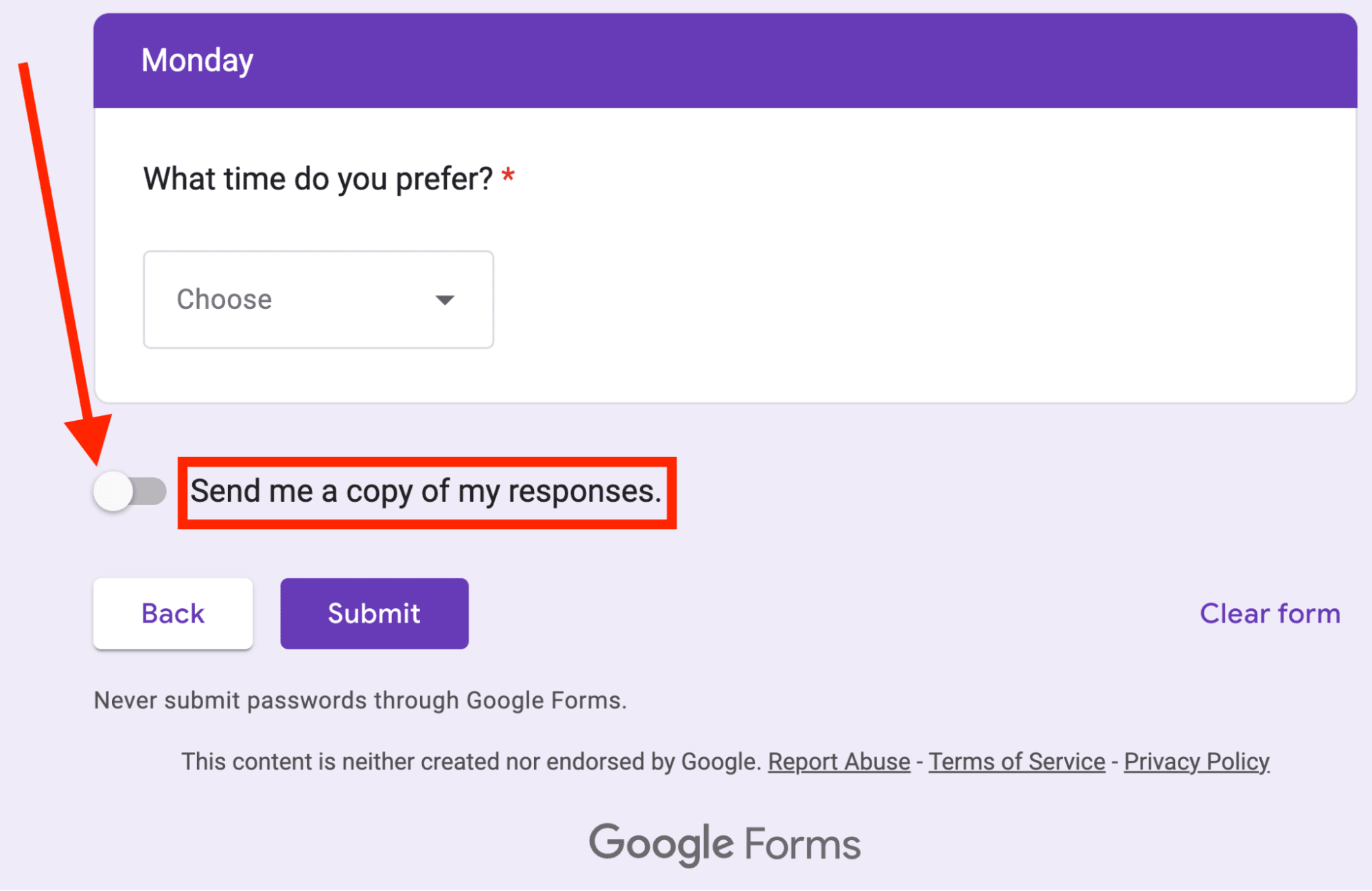Click the required field asterisk

click(x=508, y=176)
